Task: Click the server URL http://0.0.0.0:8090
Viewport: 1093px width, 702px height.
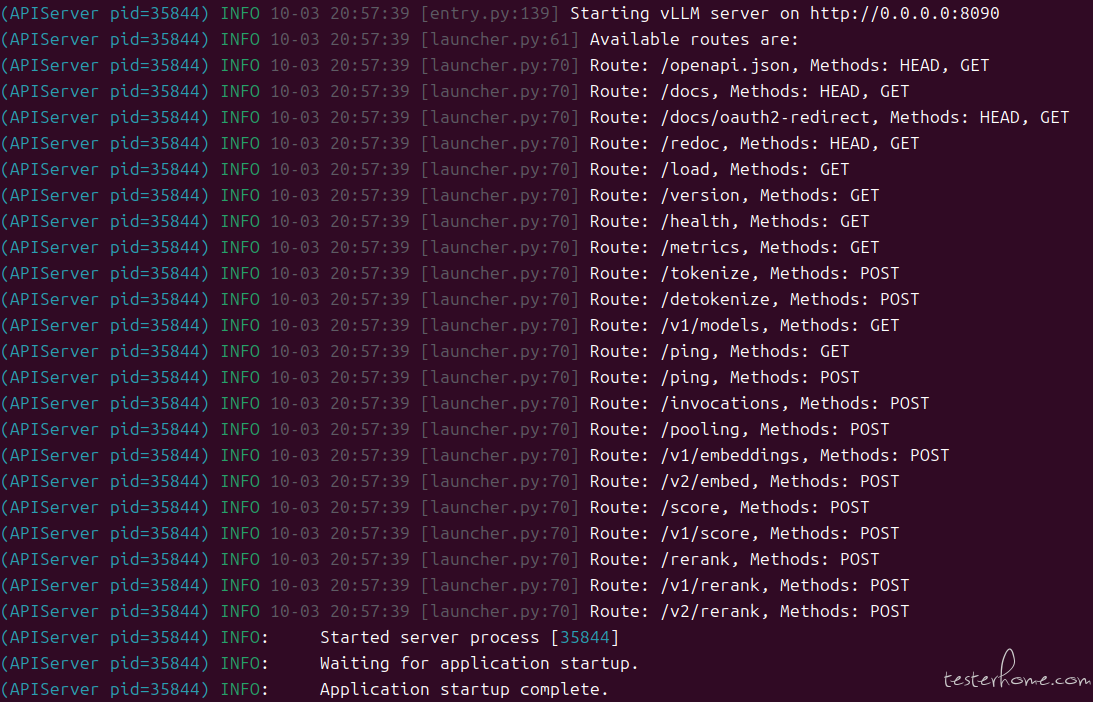Action: click(905, 13)
